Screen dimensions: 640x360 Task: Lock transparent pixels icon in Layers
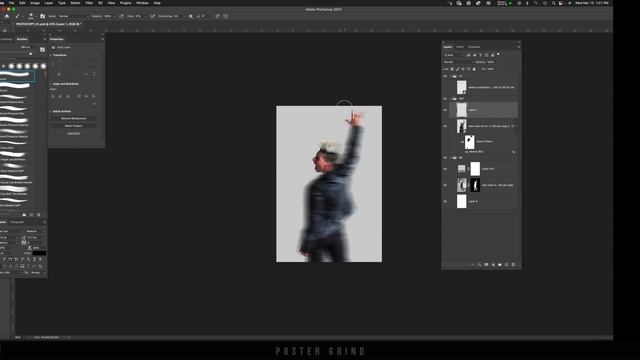452,69
